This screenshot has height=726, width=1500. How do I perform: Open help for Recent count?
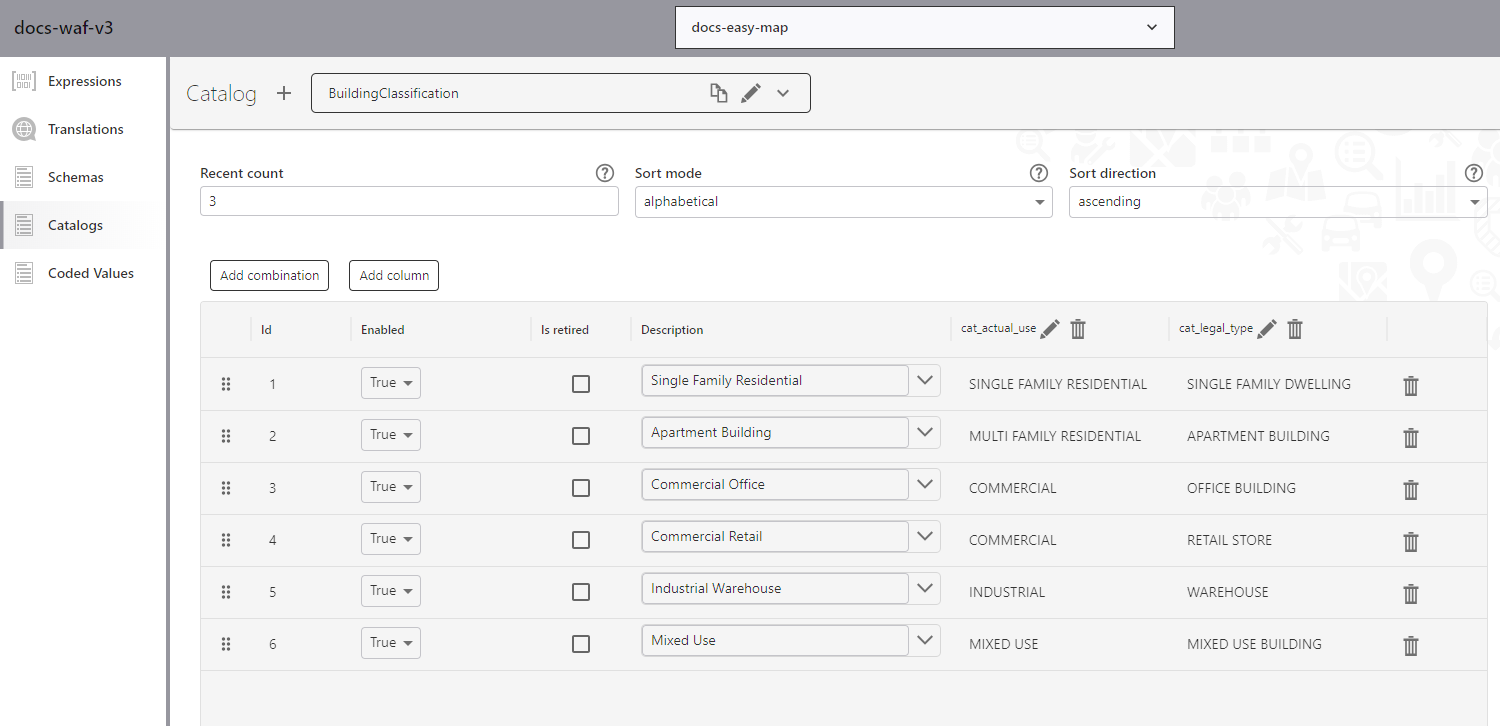[605, 173]
